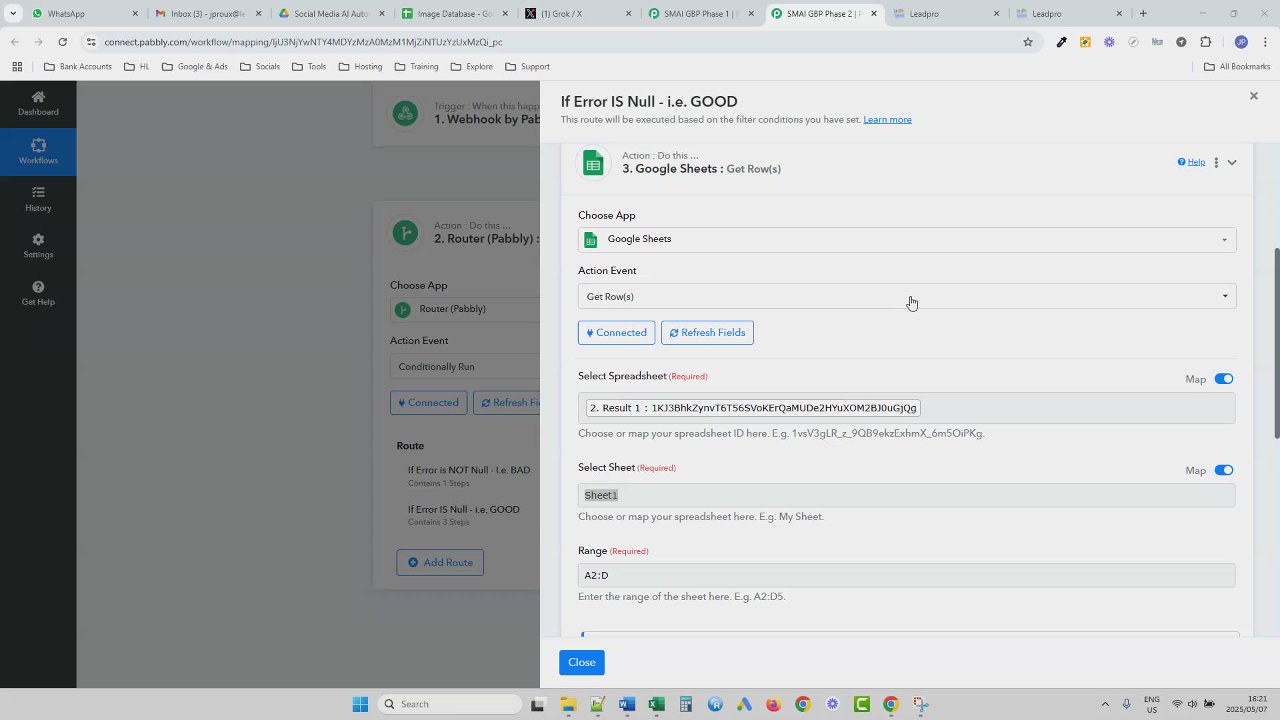Open the Router Choose App dropdown
The height and width of the screenshot is (720, 1280).
point(465,309)
